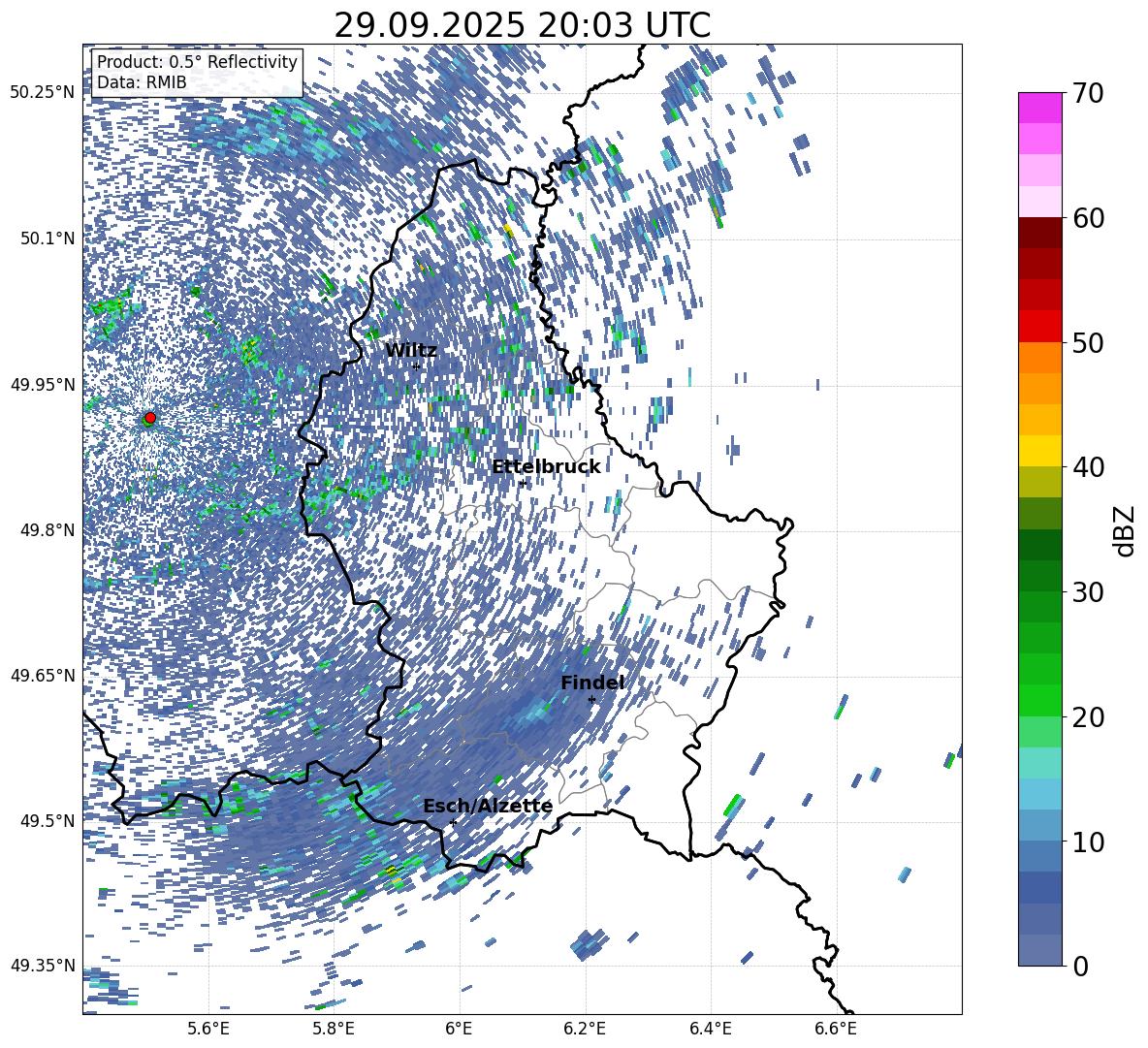Click the 6°E longitude label
The width and height of the screenshot is (1148, 1048).
point(459,1029)
